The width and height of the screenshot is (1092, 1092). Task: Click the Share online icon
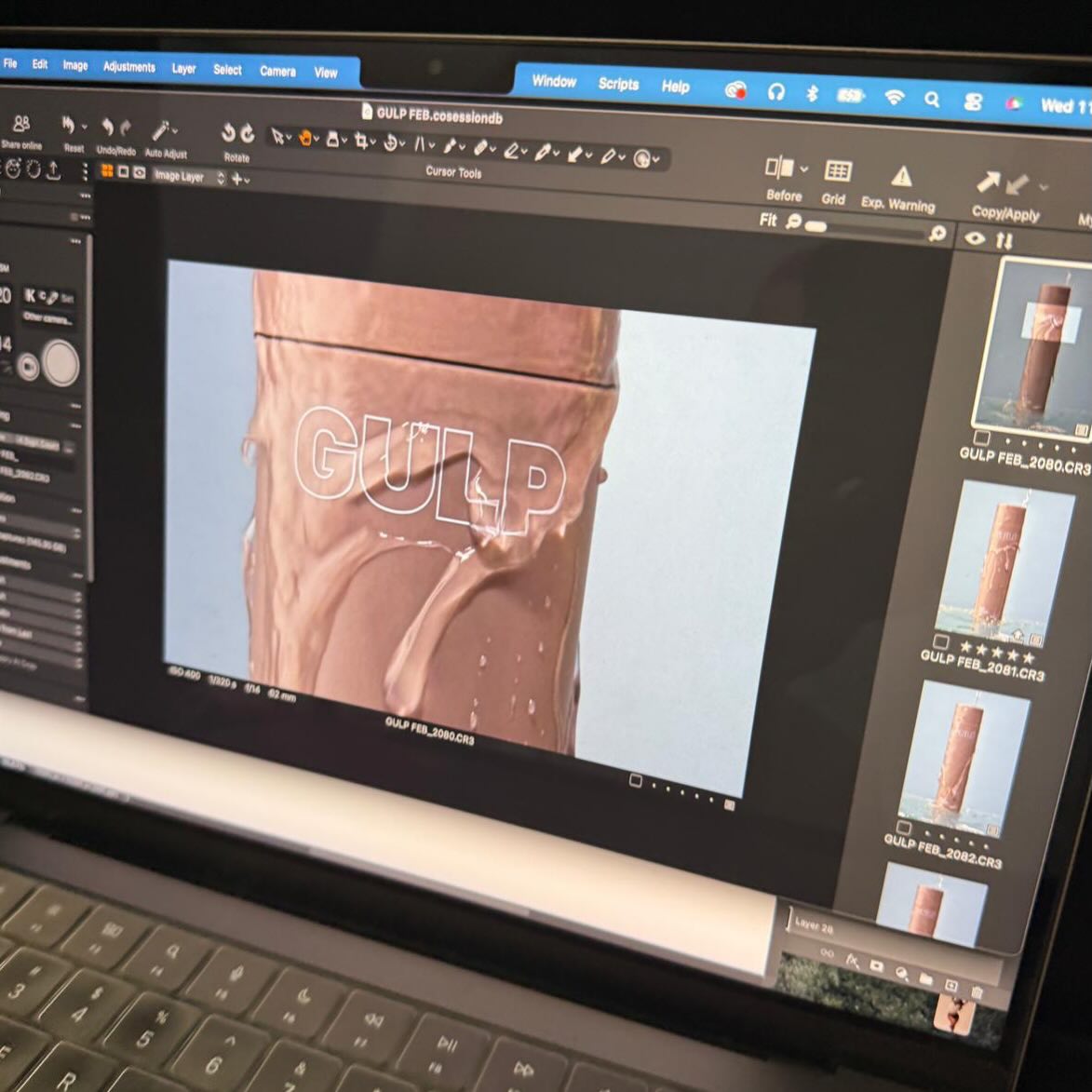[20, 125]
